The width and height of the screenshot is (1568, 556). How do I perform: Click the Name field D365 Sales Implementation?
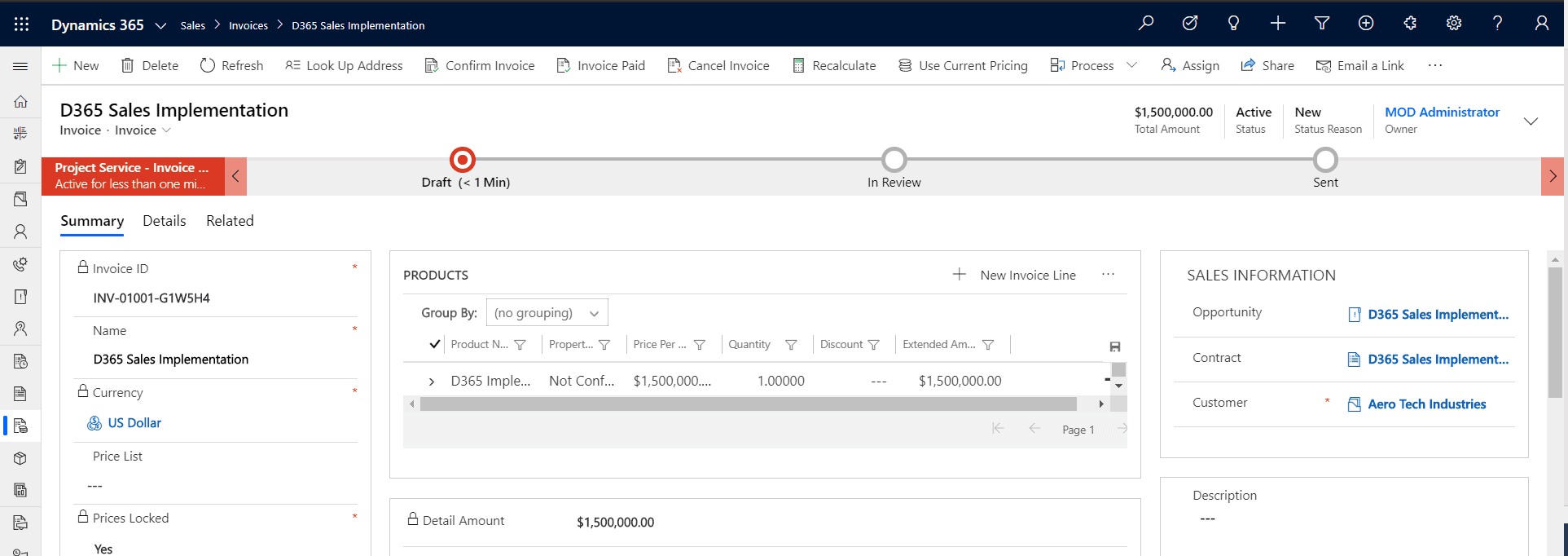pyautogui.click(x=171, y=360)
